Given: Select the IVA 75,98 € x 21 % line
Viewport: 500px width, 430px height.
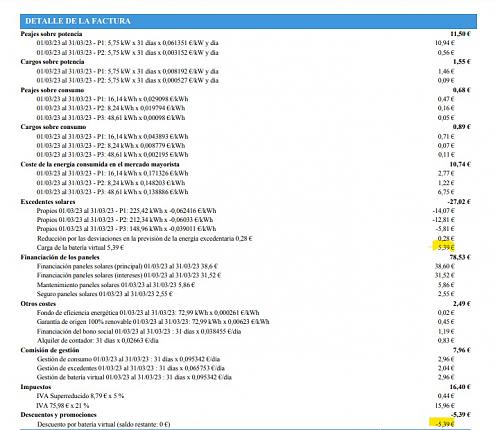Looking at the screenshot, I should tap(63, 406).
